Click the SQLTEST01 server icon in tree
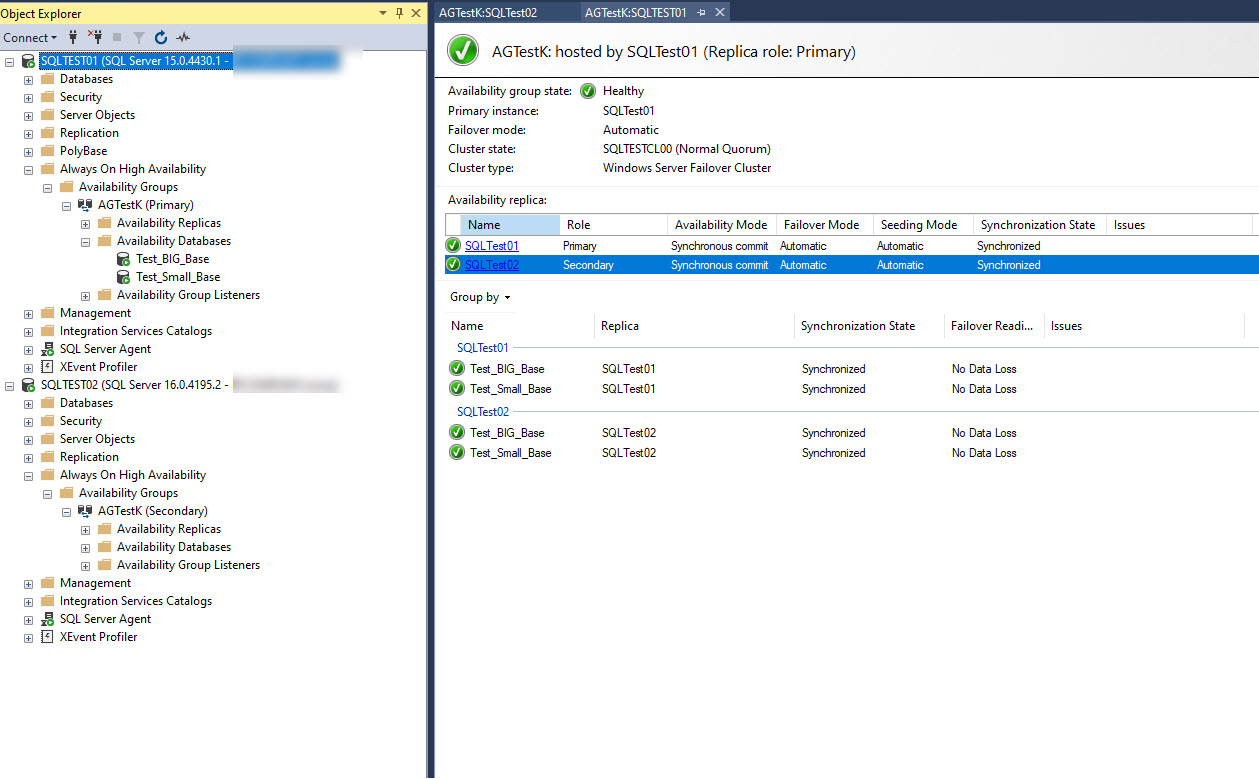Screen dimensions: 1259x779 (x=28, y=61)
